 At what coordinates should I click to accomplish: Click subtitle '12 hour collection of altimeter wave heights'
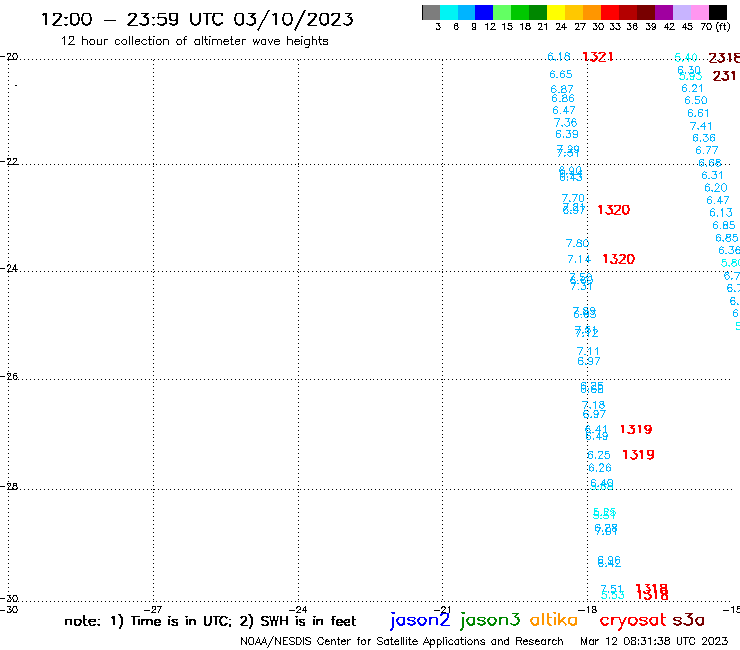click(195, 41)
